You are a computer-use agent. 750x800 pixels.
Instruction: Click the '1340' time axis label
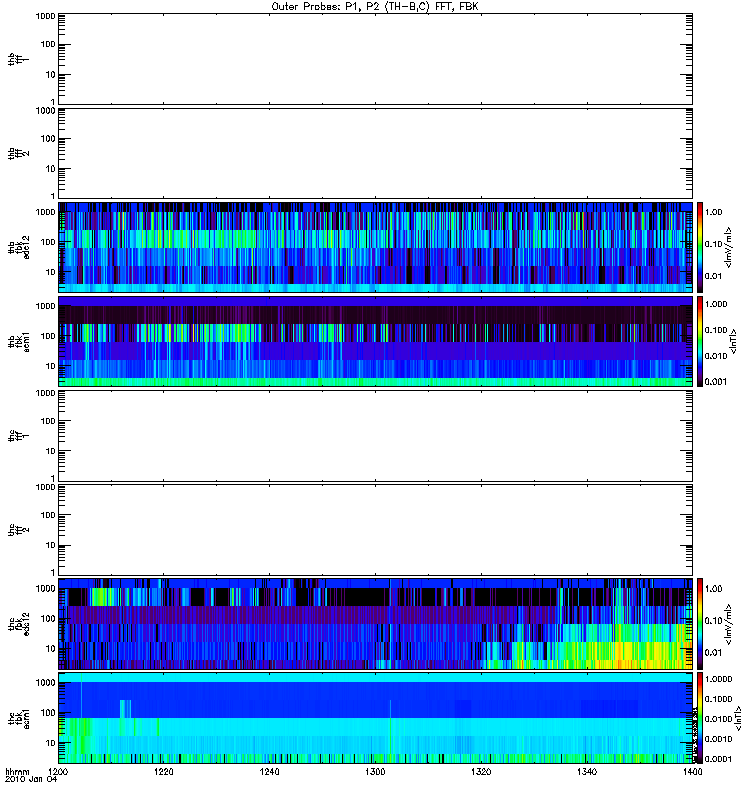click(x=587, y=772)
